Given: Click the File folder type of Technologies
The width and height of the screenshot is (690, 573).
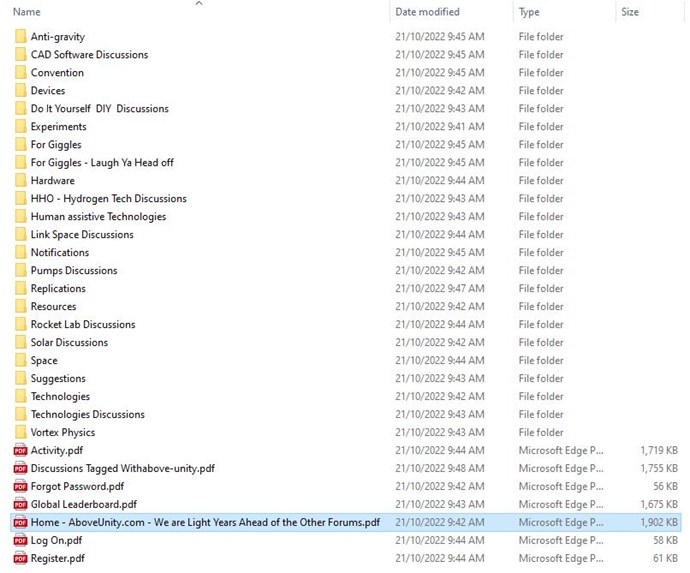Looking at the screenshot, I should (x=541, y=397).
